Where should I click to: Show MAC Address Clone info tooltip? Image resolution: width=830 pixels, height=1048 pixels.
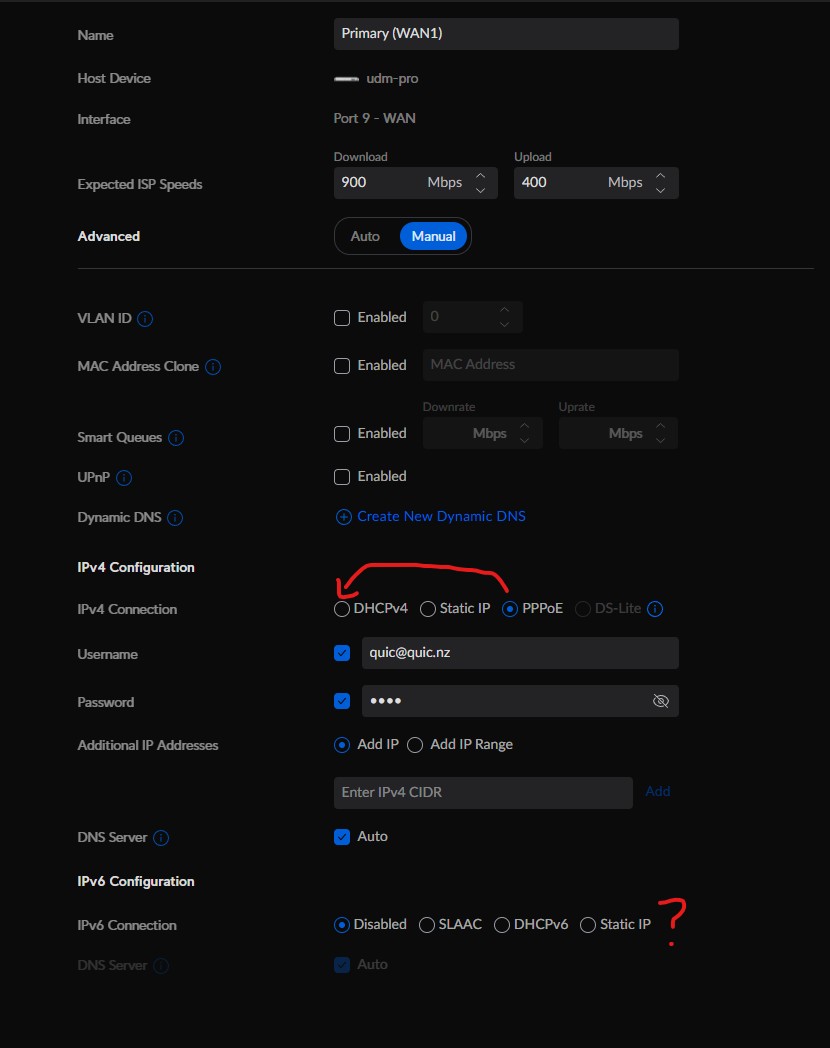(x=213, y=367)
